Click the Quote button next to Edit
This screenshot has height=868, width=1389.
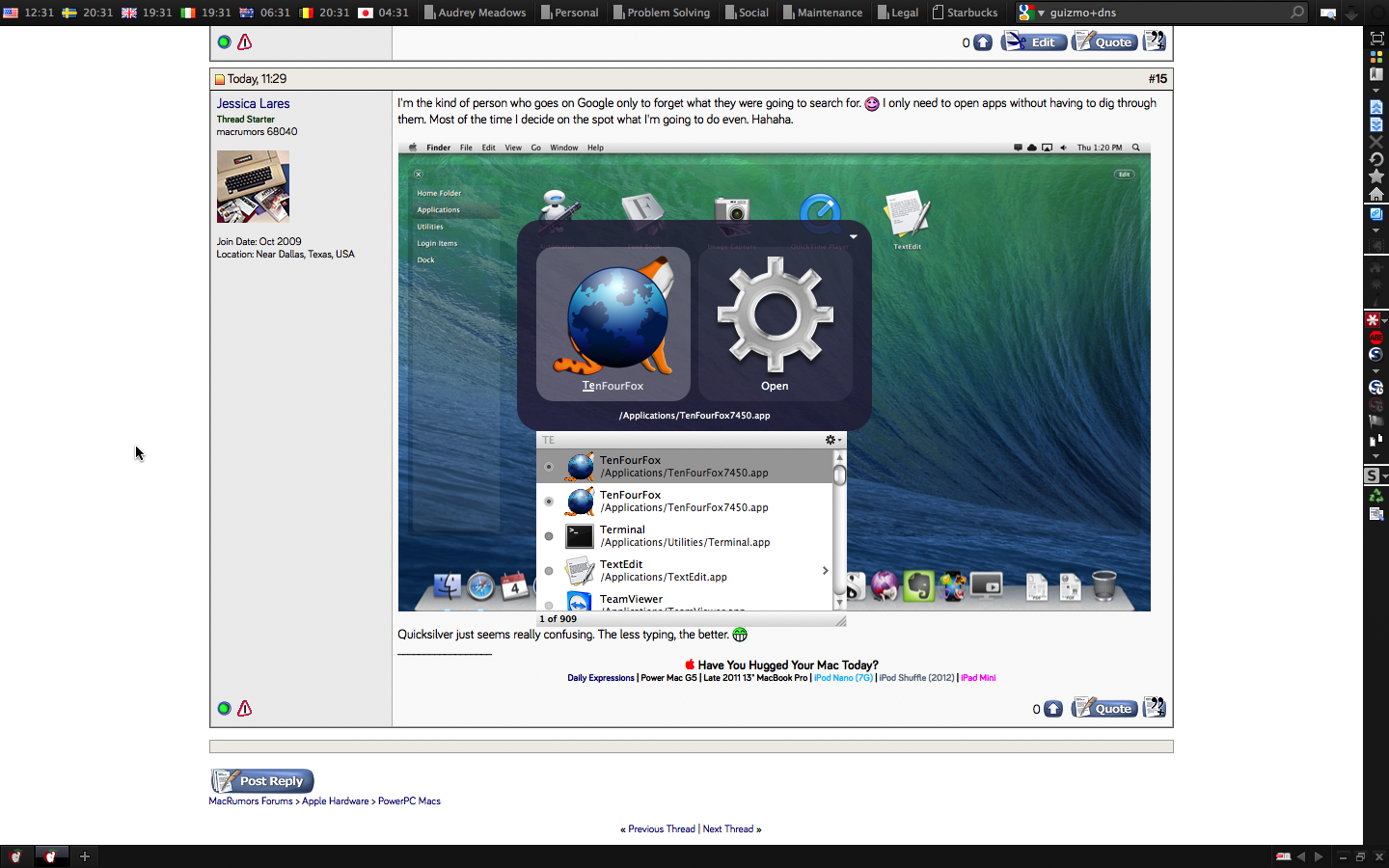point(1104,41)
